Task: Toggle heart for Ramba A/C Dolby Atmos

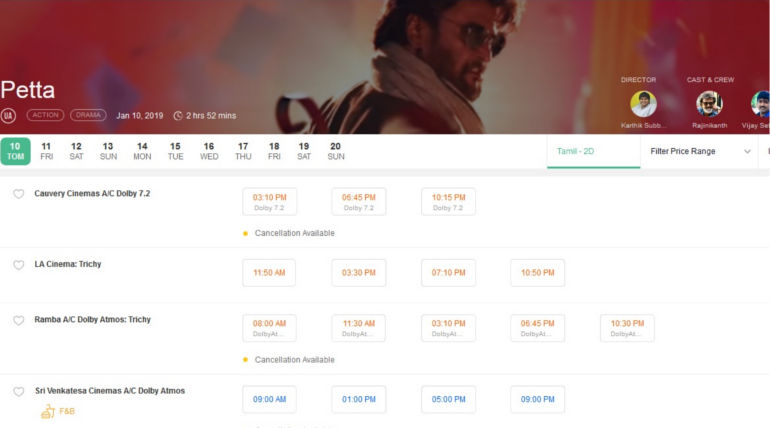Action: pos(18,320)
